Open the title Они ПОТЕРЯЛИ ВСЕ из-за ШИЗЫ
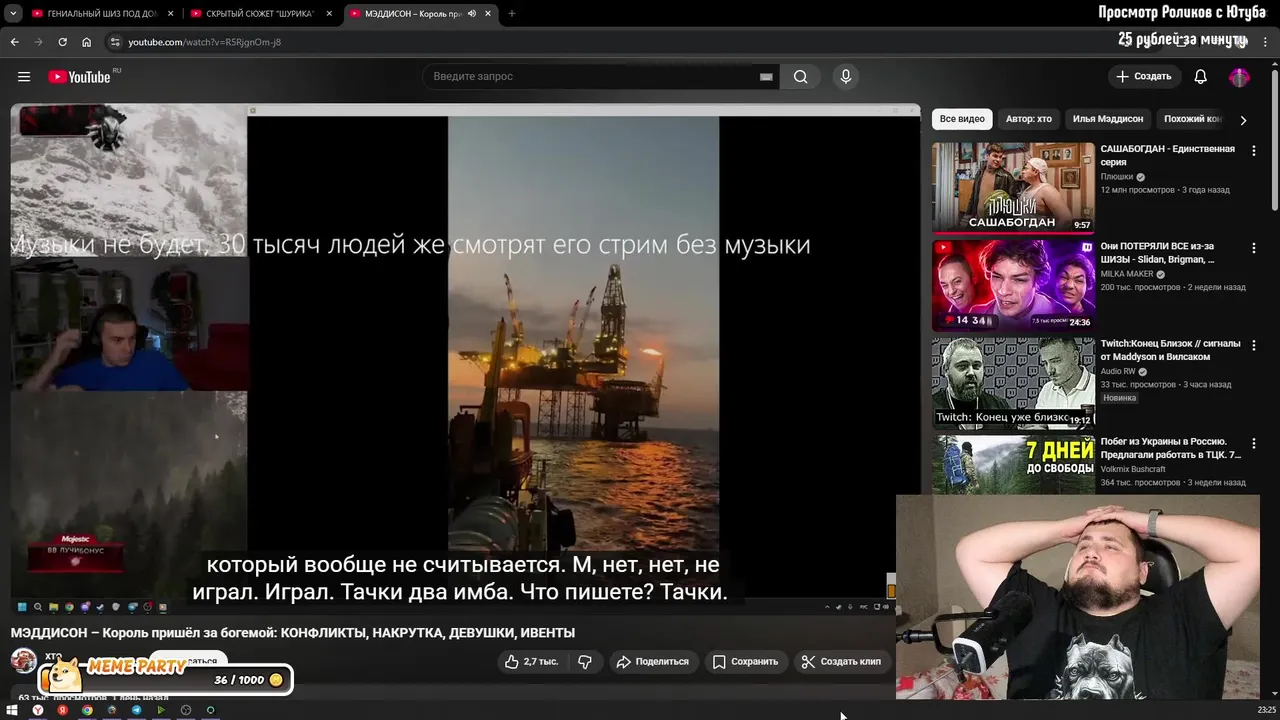The height and width of the screenshot is (720, 1280). coord(1157,253)
